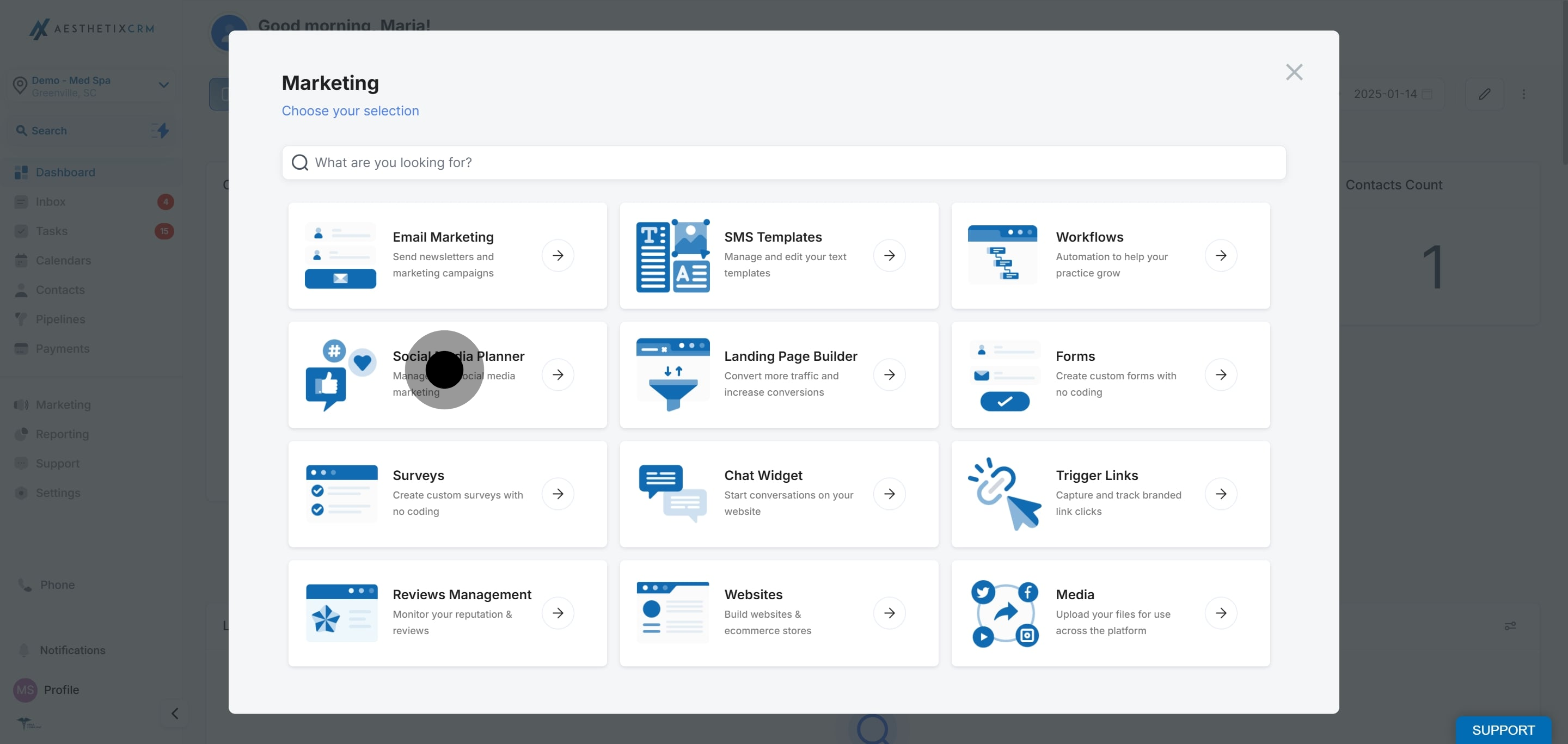Click the SMS Templates illustration icon
Screen dimensions: 1568x744
[x=672, y=255]
